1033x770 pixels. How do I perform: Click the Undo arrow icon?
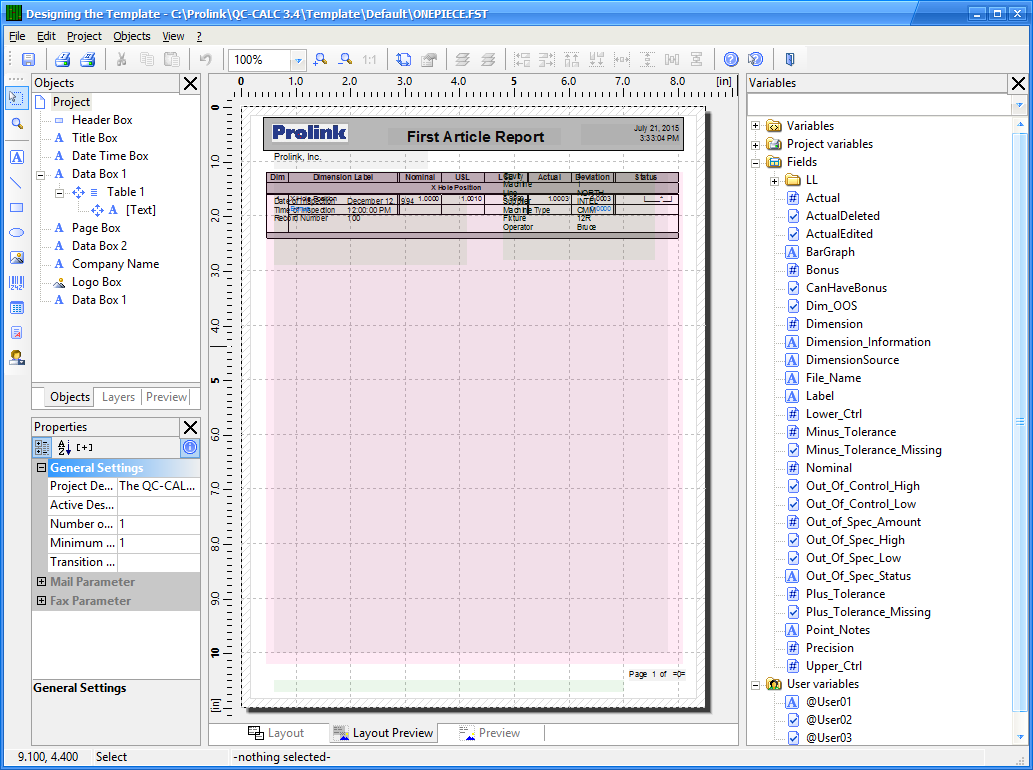click(x=206, y=60)
